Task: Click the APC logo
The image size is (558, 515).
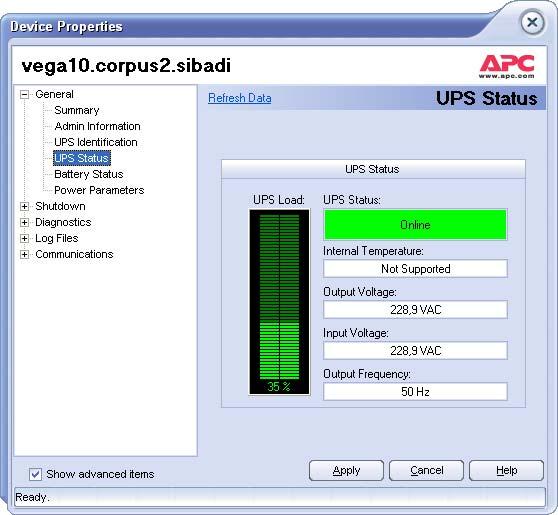Action: point(506,67)
